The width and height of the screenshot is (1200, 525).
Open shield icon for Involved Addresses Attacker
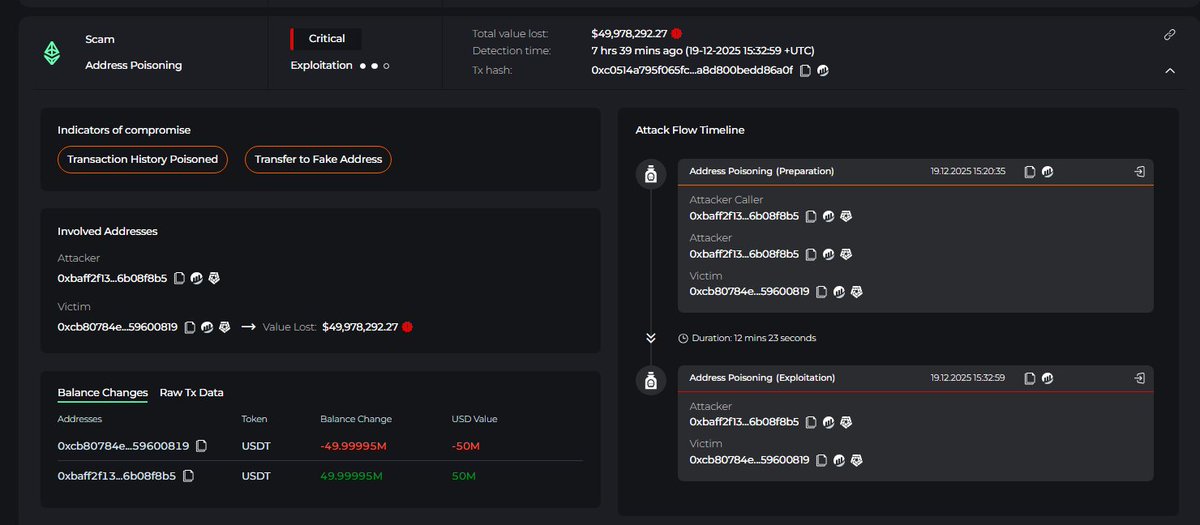click(x=213, y=278)
